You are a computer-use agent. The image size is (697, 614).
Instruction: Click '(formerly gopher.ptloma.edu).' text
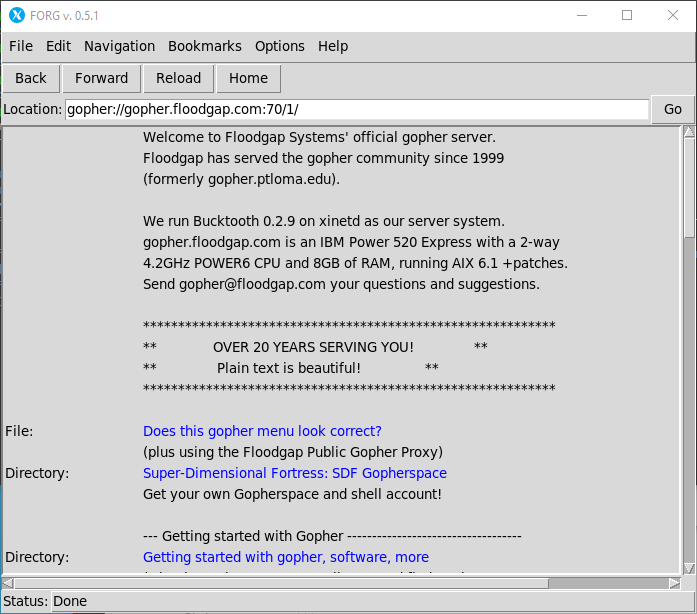241,179
